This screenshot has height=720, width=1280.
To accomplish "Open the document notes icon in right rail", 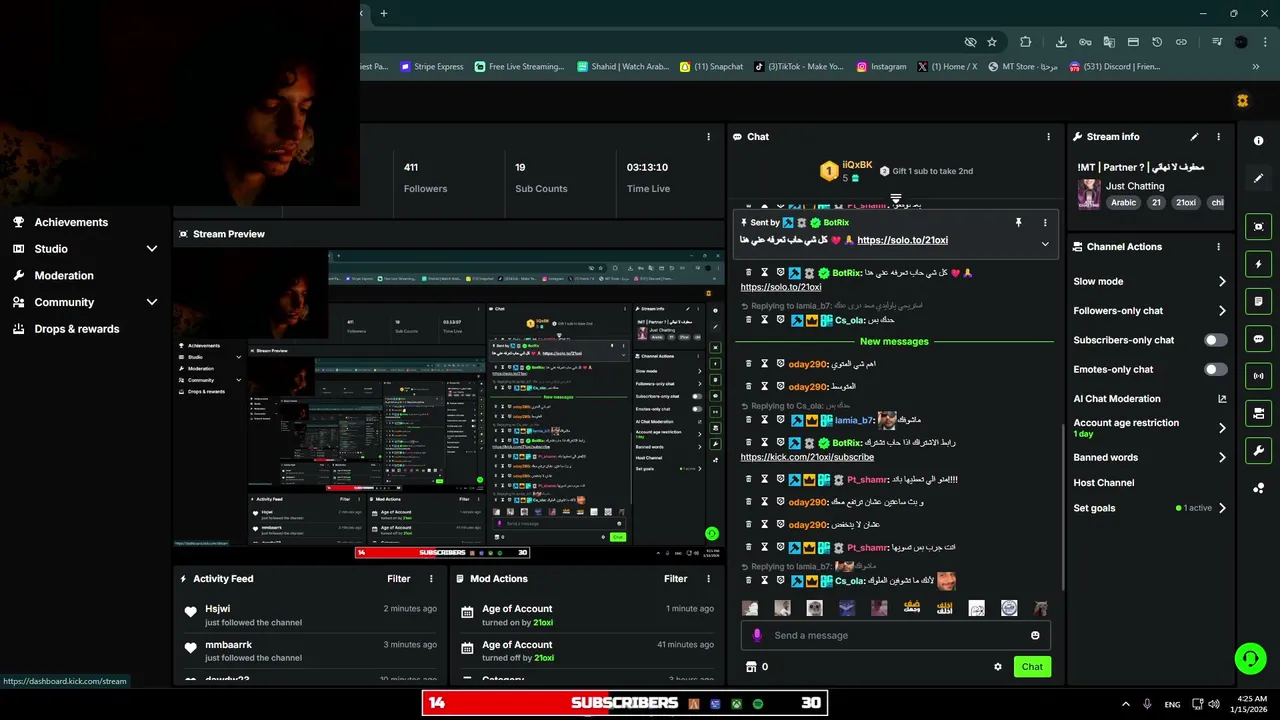I will click(x=1259, y=301).
